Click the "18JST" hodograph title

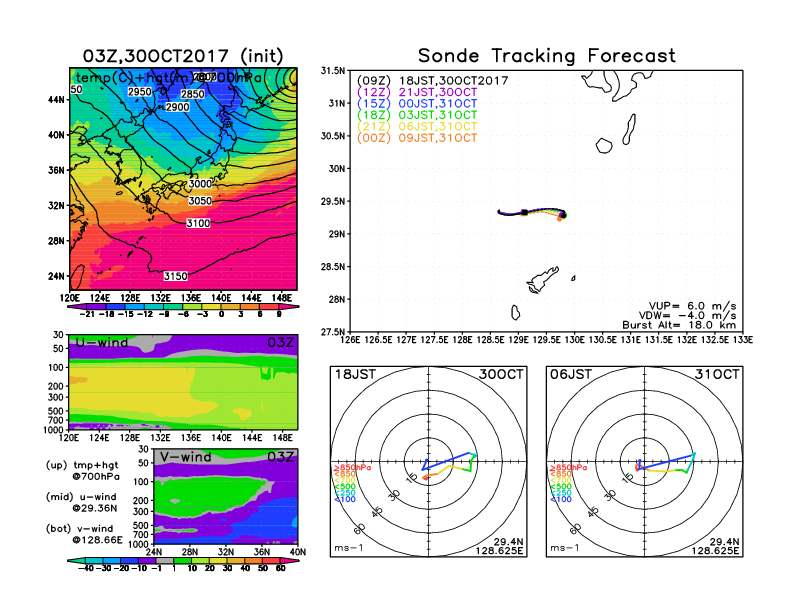click(x=356, y=375)
